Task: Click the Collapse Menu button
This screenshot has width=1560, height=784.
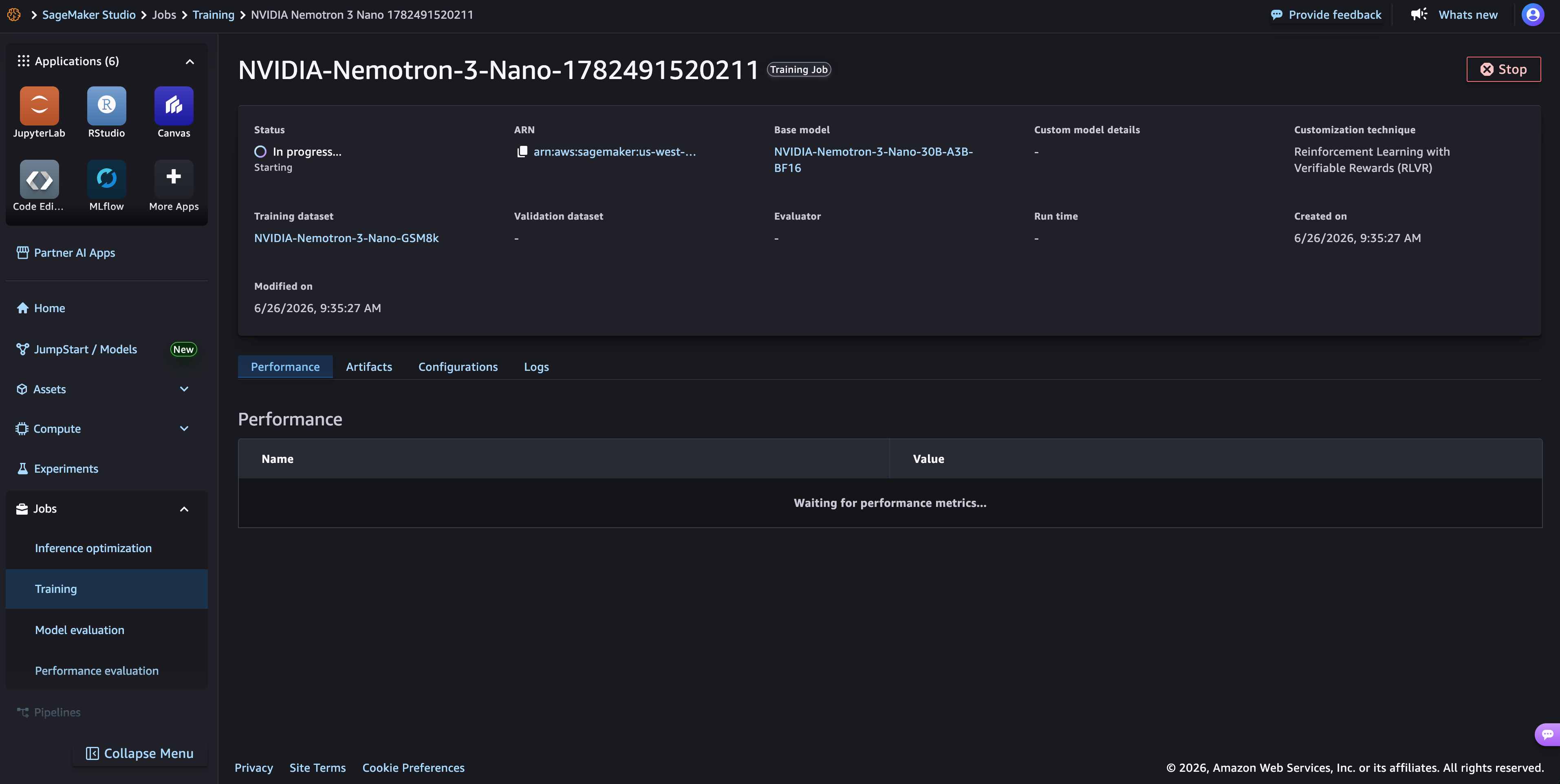Action: pyautogui.click(x=140, y=753)
